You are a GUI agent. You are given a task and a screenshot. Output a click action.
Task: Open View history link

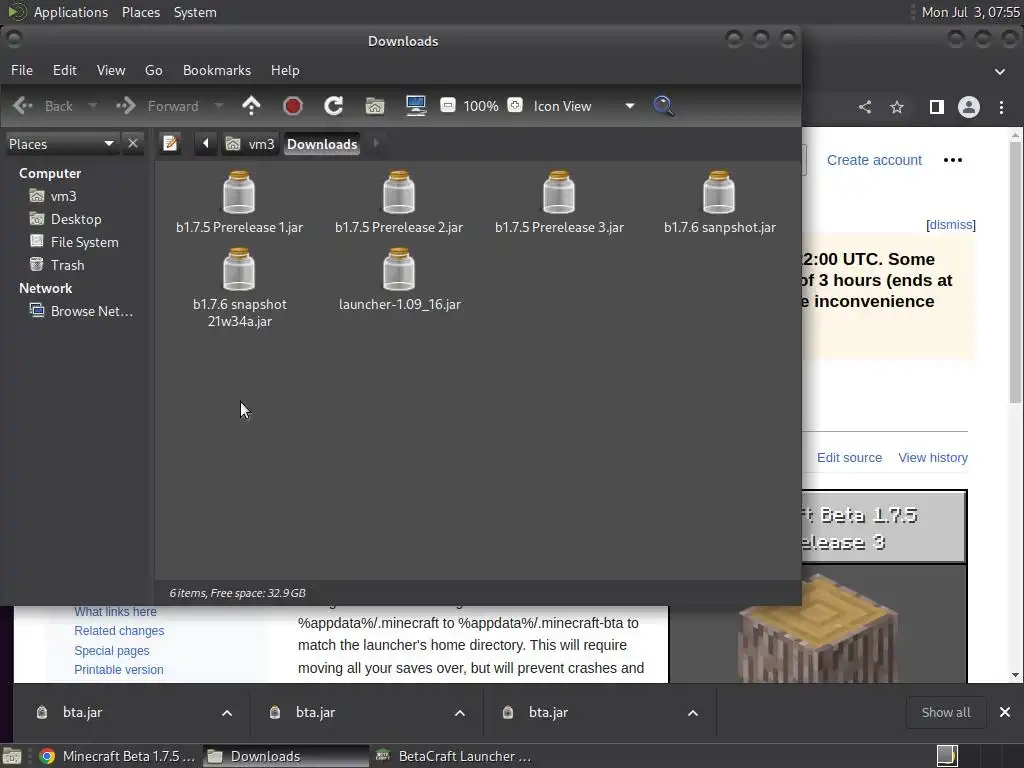tap(933, 458)
